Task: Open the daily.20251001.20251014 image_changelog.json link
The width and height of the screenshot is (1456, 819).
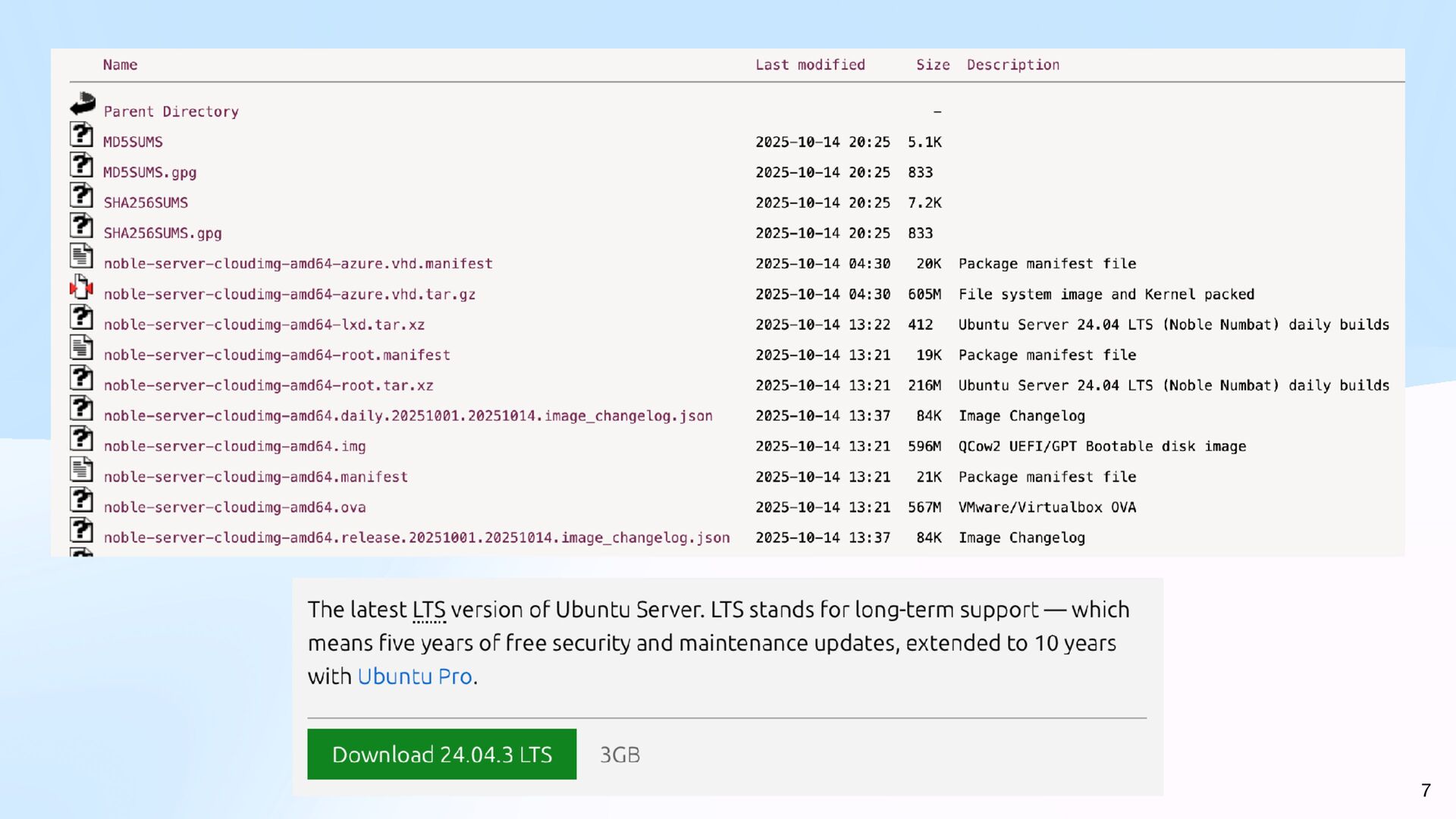Action: pyautogui.click(x=408, y=416)
